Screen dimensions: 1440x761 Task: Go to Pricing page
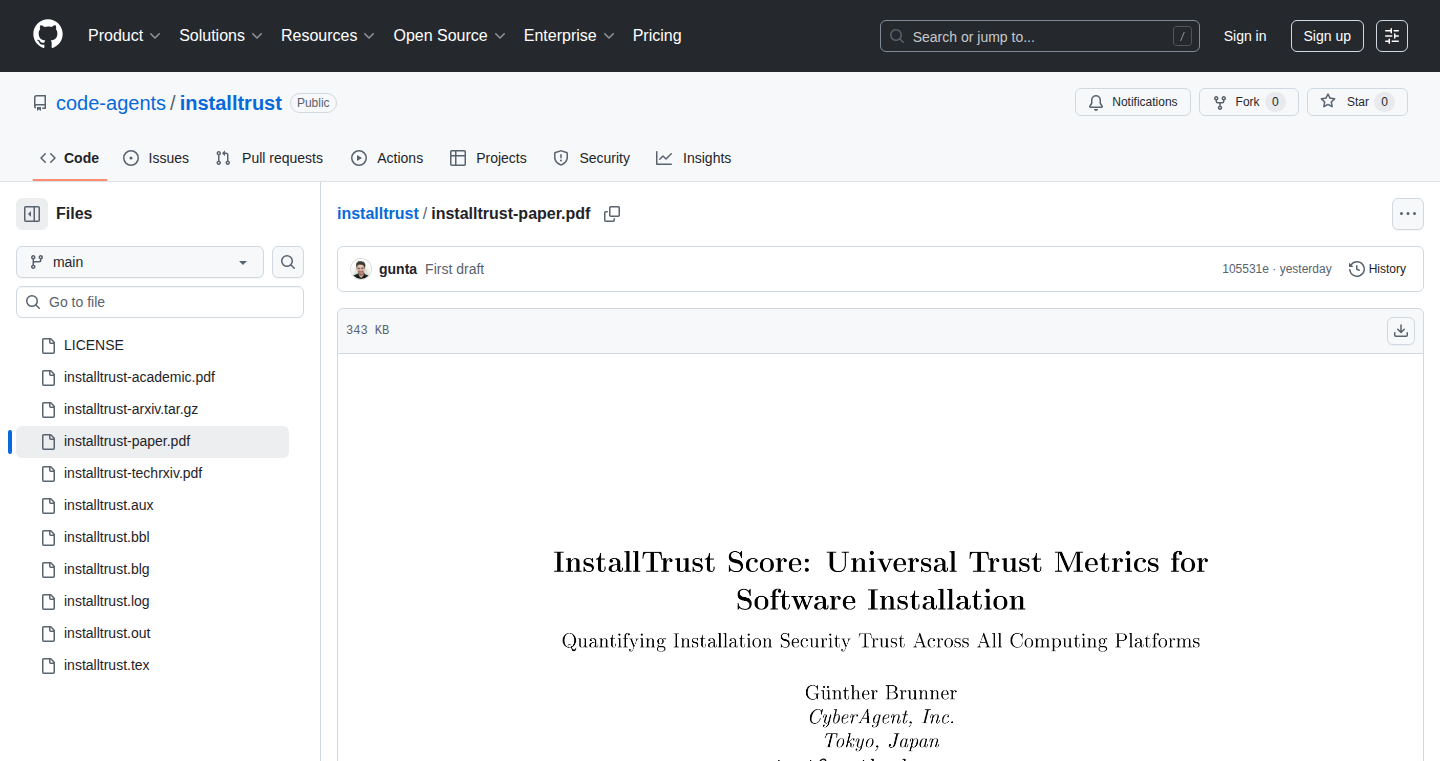click(657, 36)
